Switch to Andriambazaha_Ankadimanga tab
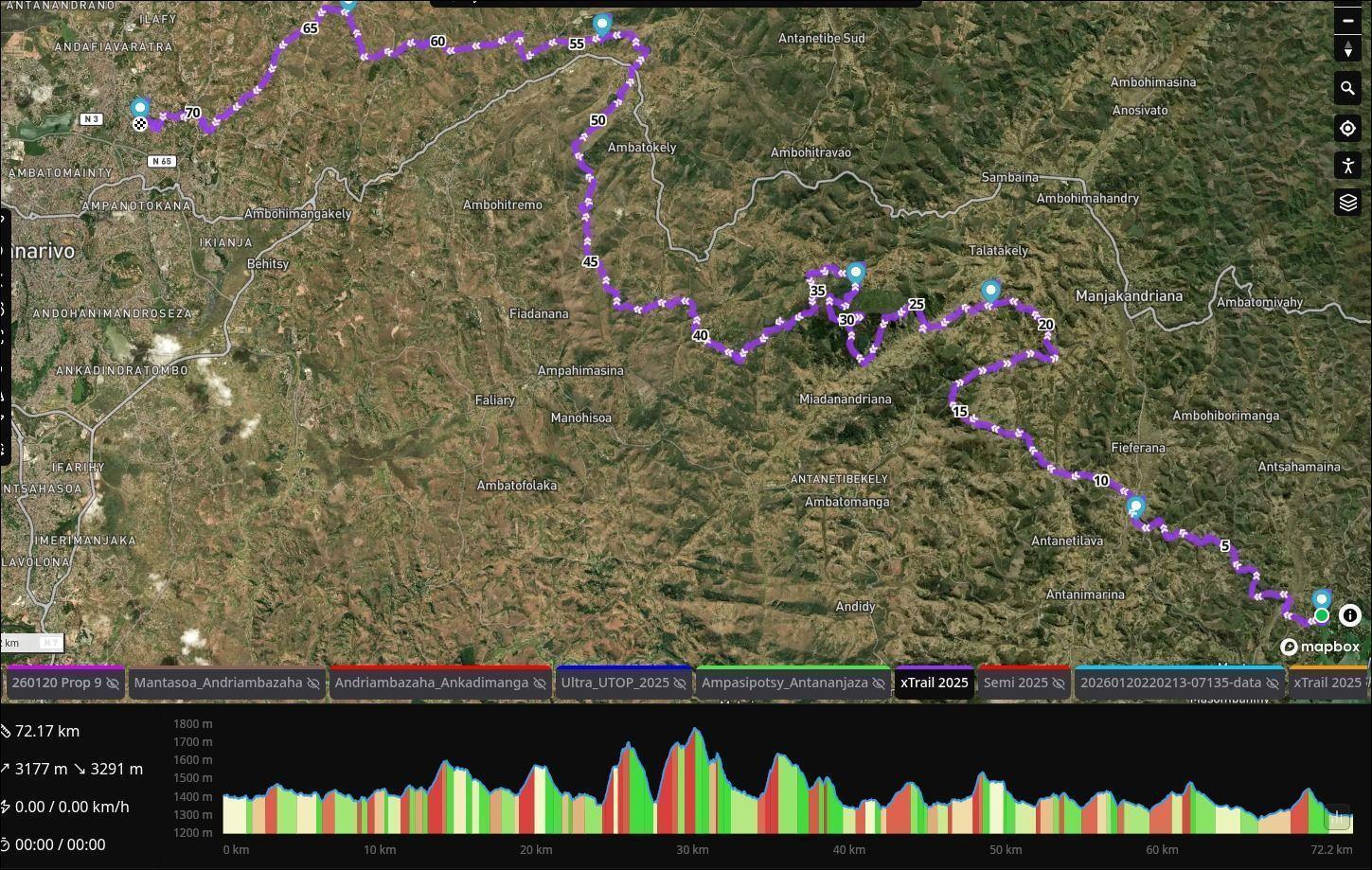1372x870 pixels. pos(431,683)
